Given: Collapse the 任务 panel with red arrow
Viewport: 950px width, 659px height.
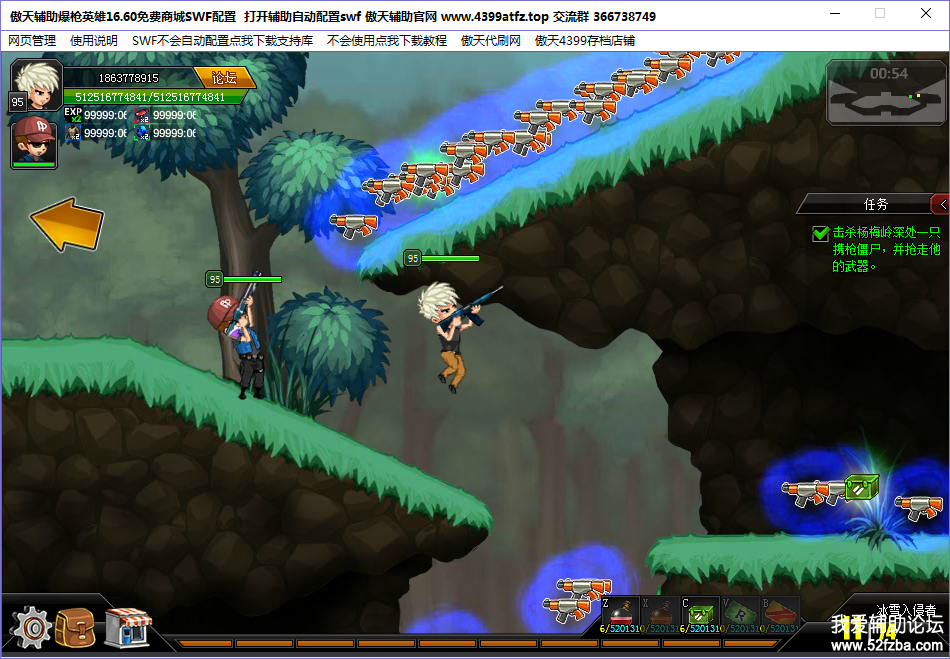Looking at the screenshot, I should [x=941, y=205].
